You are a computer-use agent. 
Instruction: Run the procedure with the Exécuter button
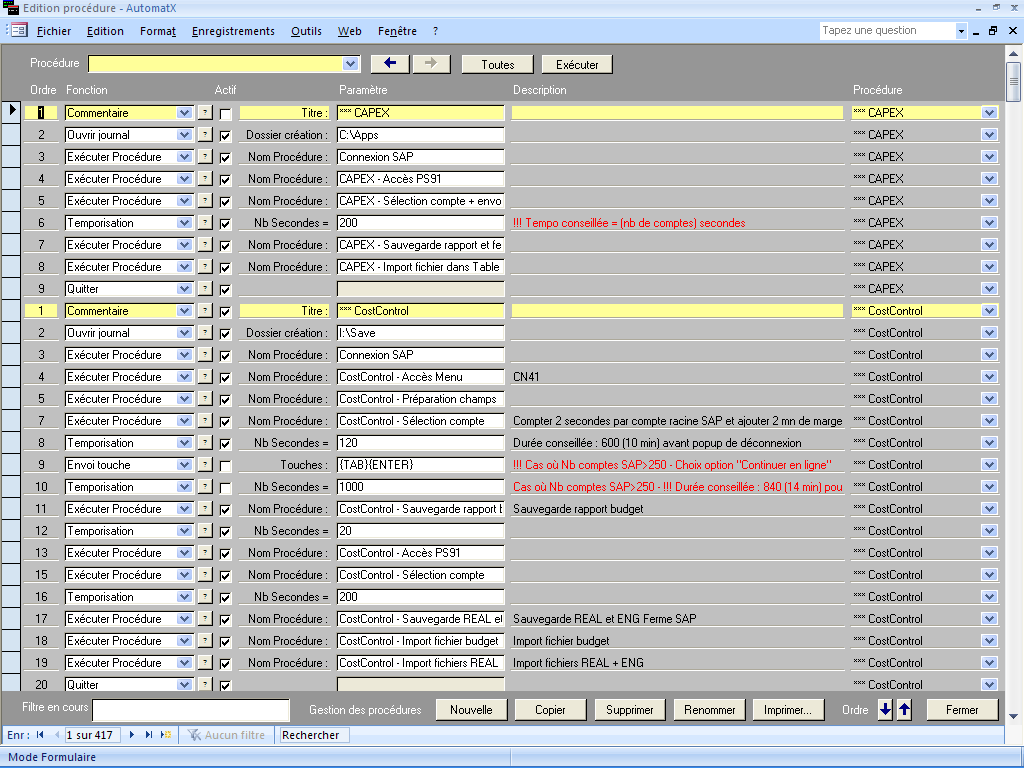tap(577, 64)
